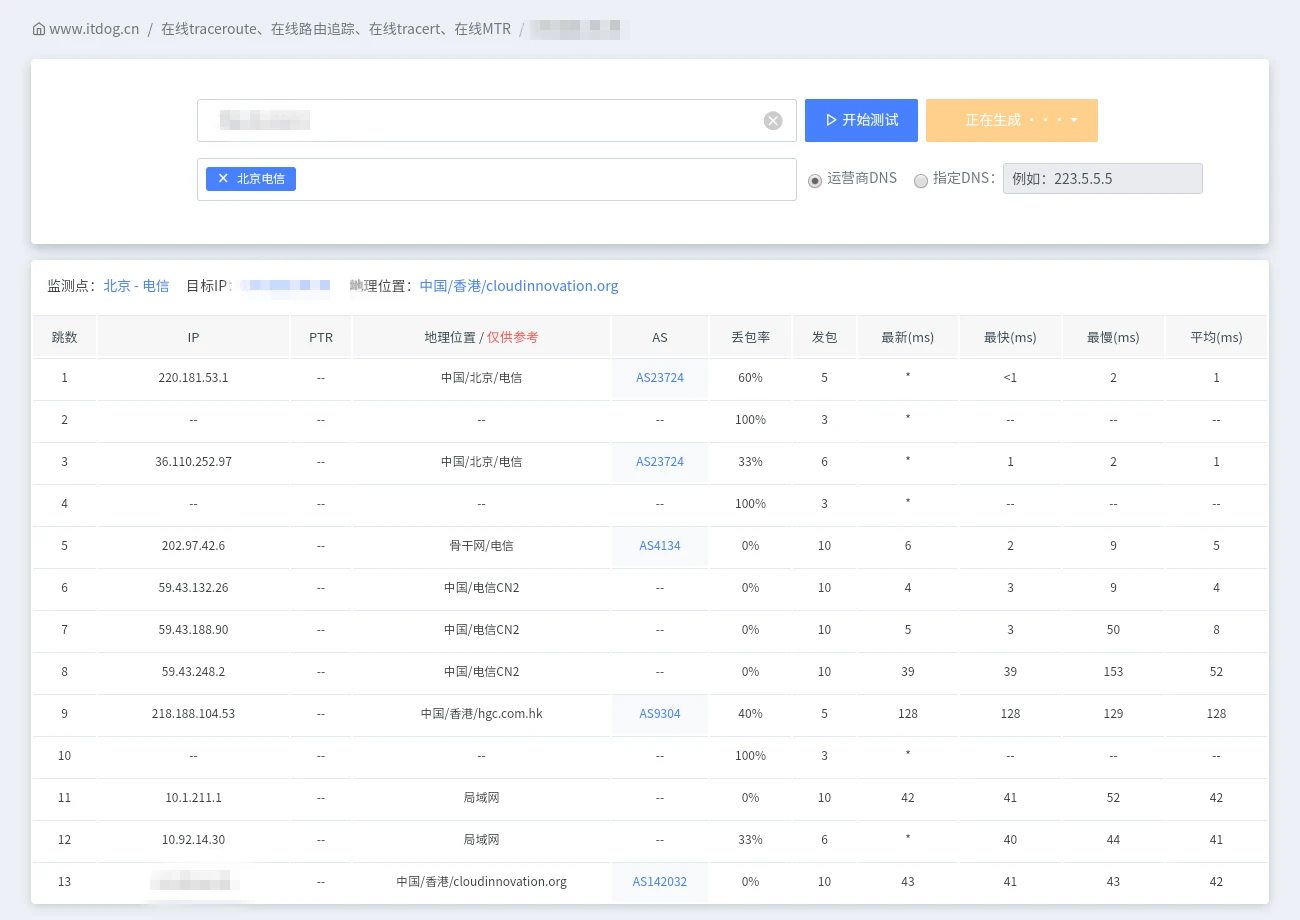This screenshot has height=920, width=1300.
Task: Click the home icon before www.itdog.cn
Action: [x=39, y=29]
